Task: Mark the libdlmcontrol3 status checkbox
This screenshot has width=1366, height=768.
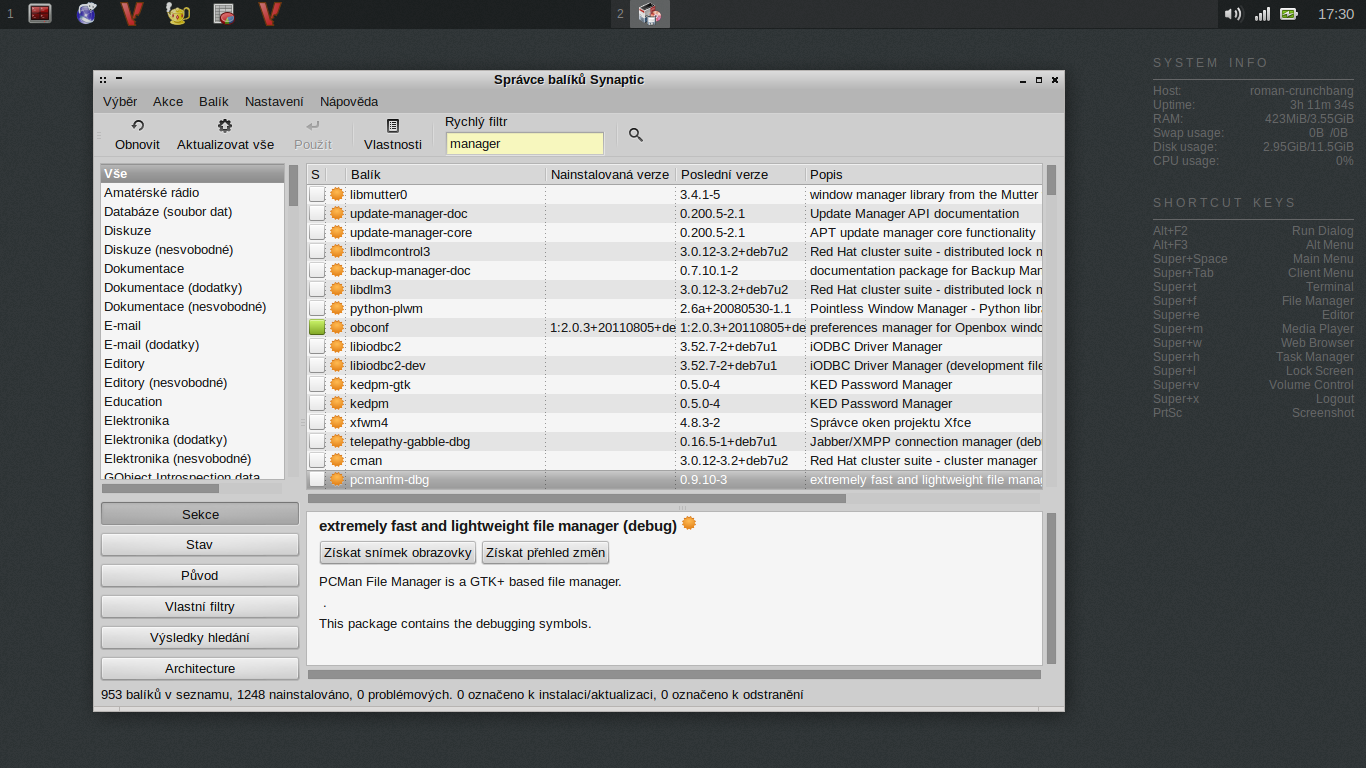Action: point(316,251)
